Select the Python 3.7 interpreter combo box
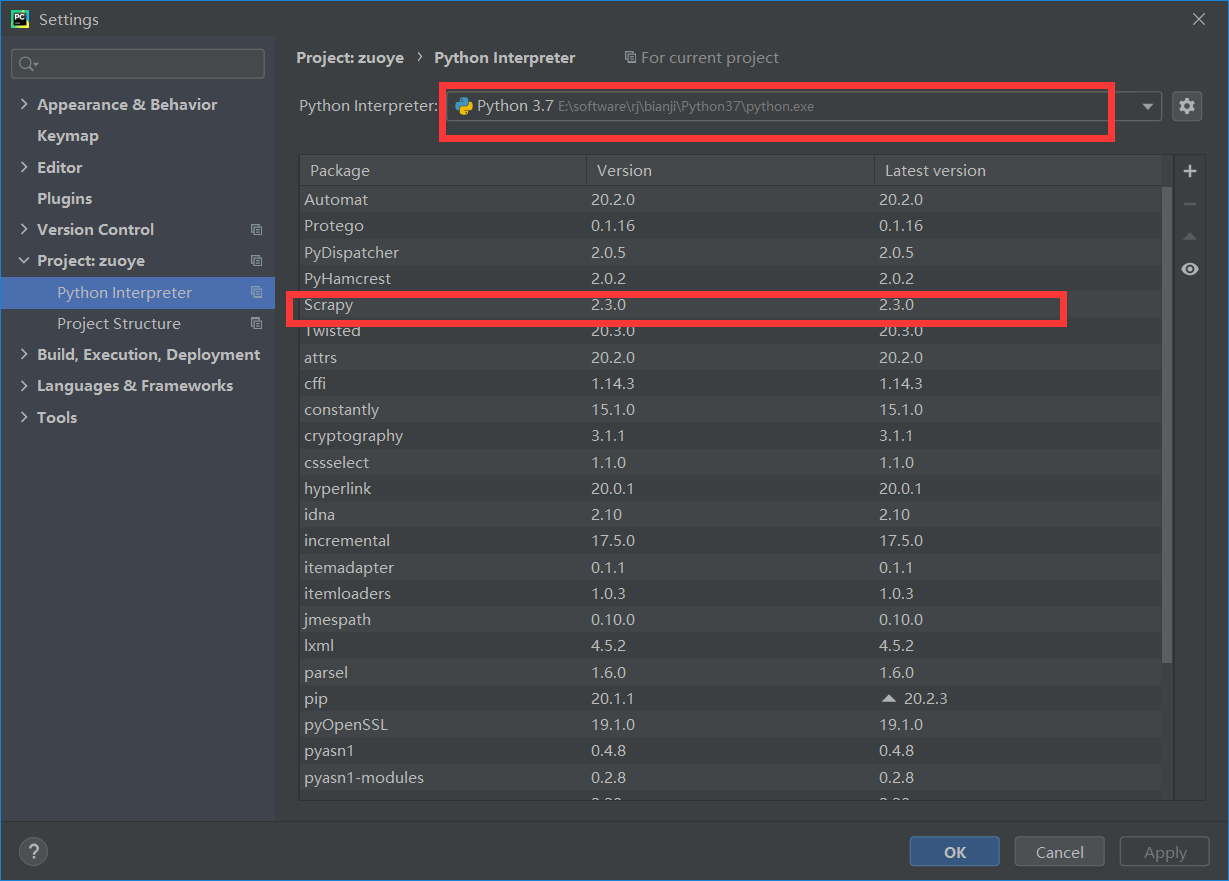This screenshot has height=881, width=1229. 803,106
